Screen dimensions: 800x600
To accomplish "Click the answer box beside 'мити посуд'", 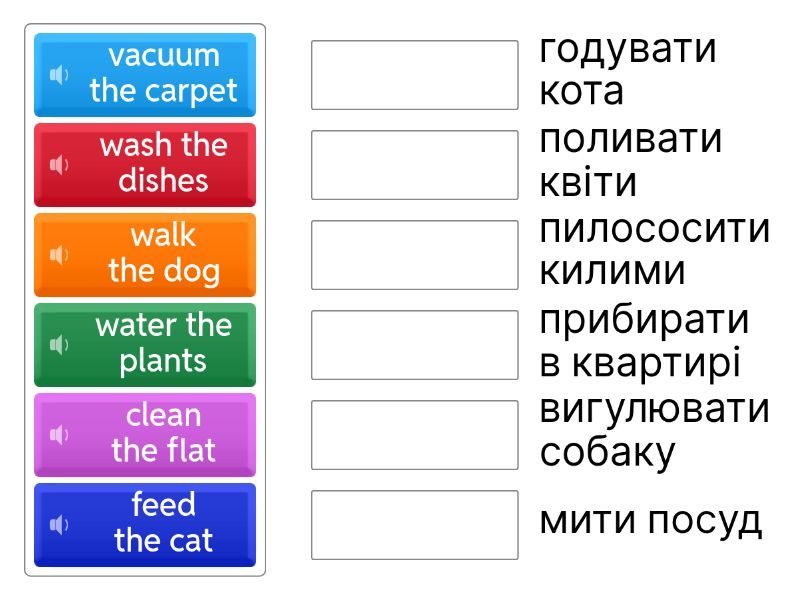I will coord(413,520).
